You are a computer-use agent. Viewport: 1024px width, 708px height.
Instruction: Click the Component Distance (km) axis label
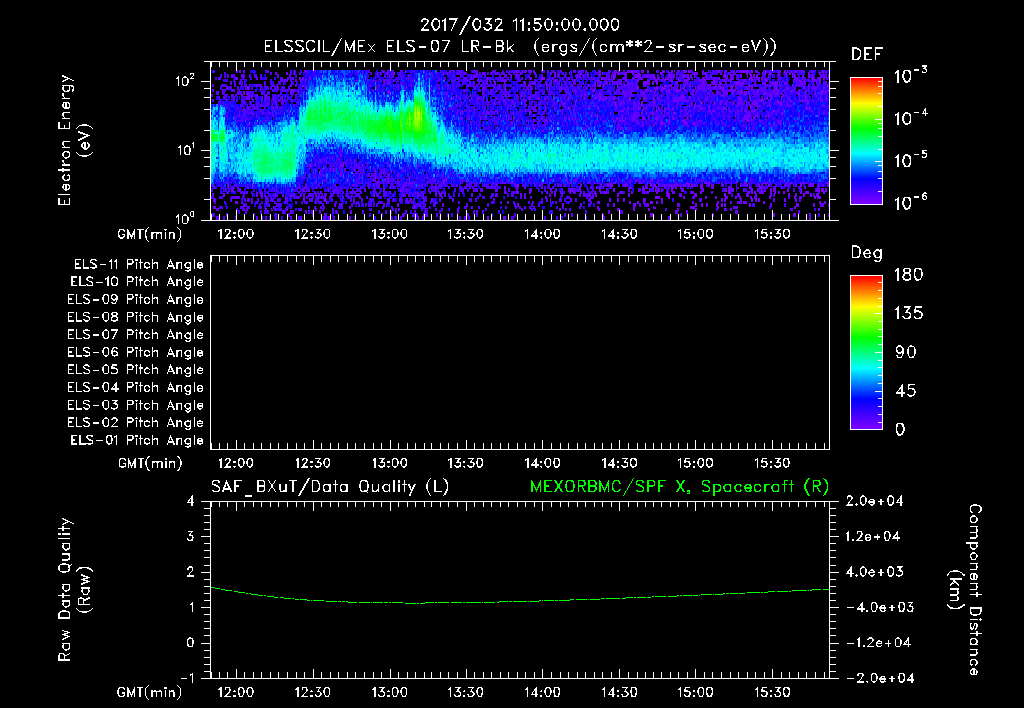tap(965, 590)
